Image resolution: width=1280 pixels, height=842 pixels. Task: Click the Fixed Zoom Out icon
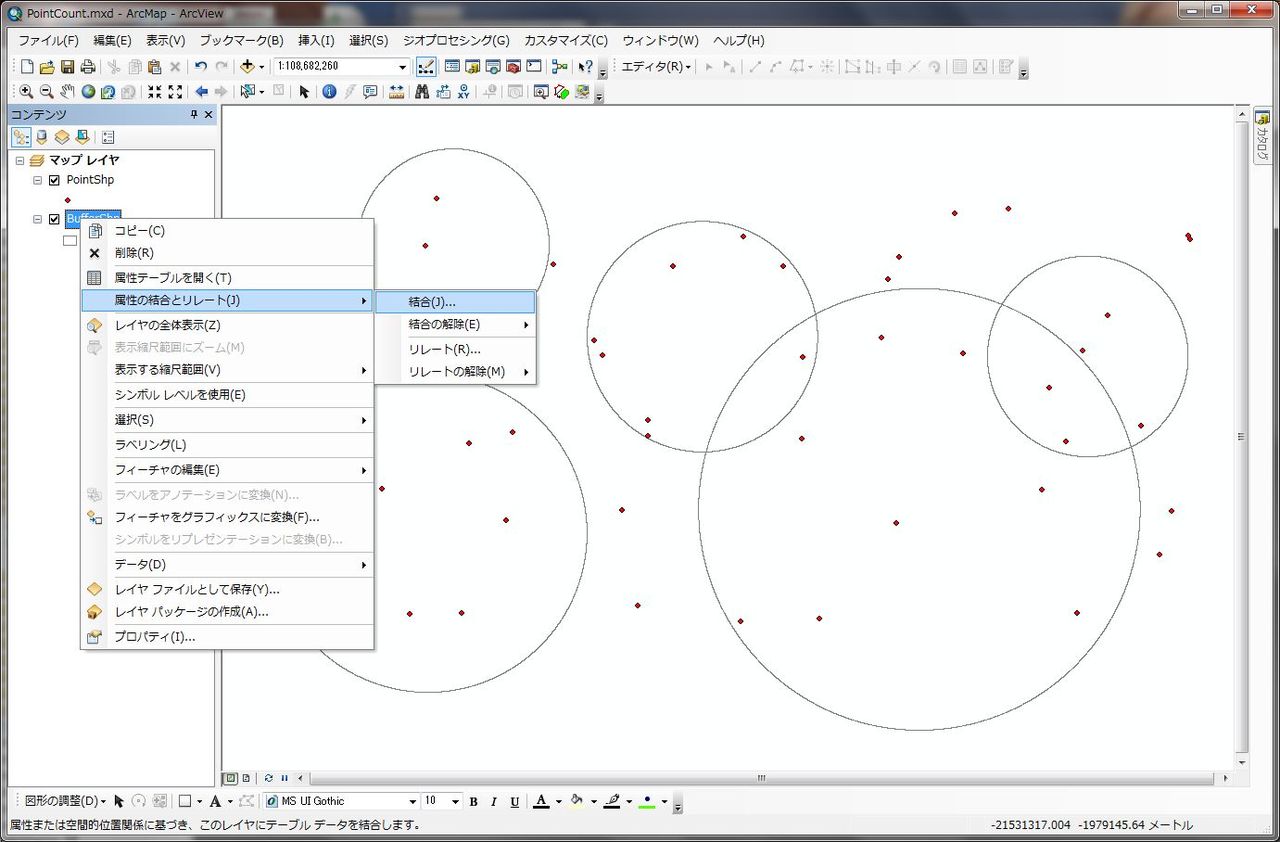[x=175, y=92]
